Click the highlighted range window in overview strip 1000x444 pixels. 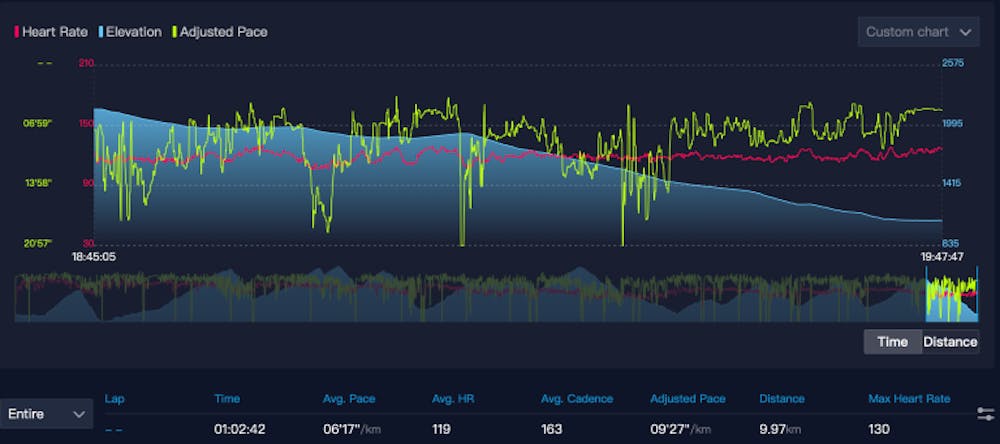point(950,294)
